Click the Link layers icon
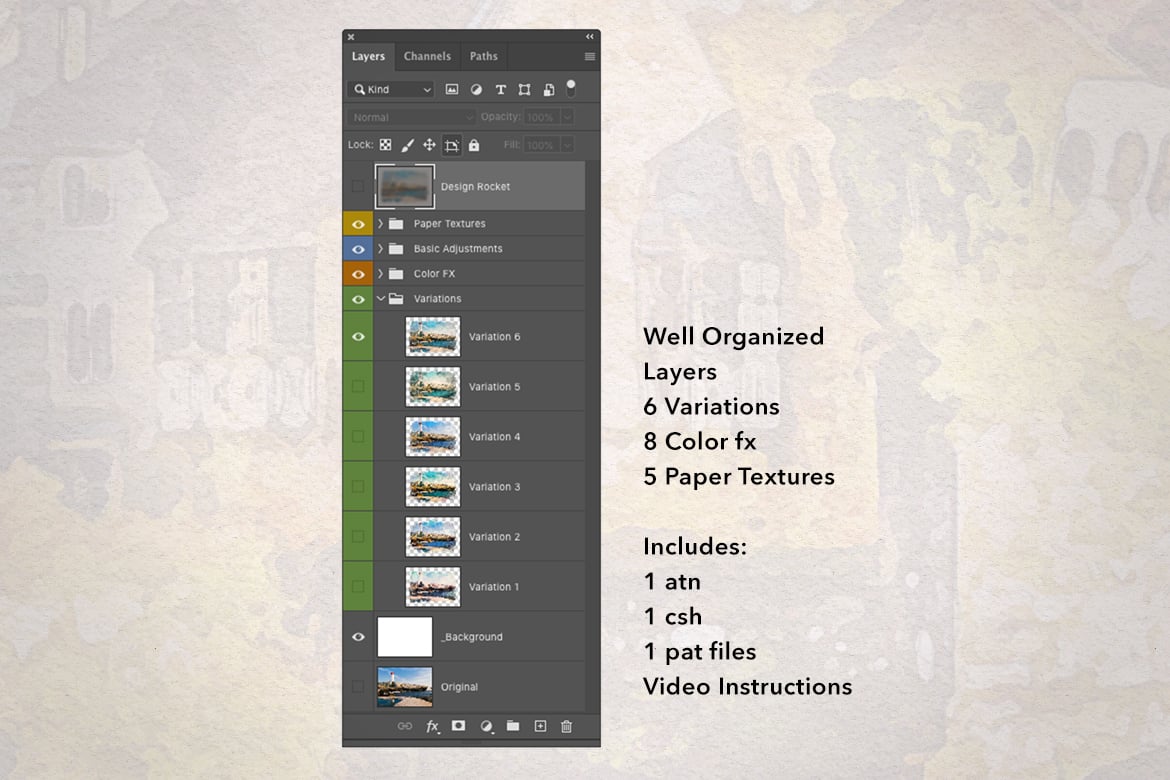Viewport: 1170px width, 780px height. pos(404,726)
